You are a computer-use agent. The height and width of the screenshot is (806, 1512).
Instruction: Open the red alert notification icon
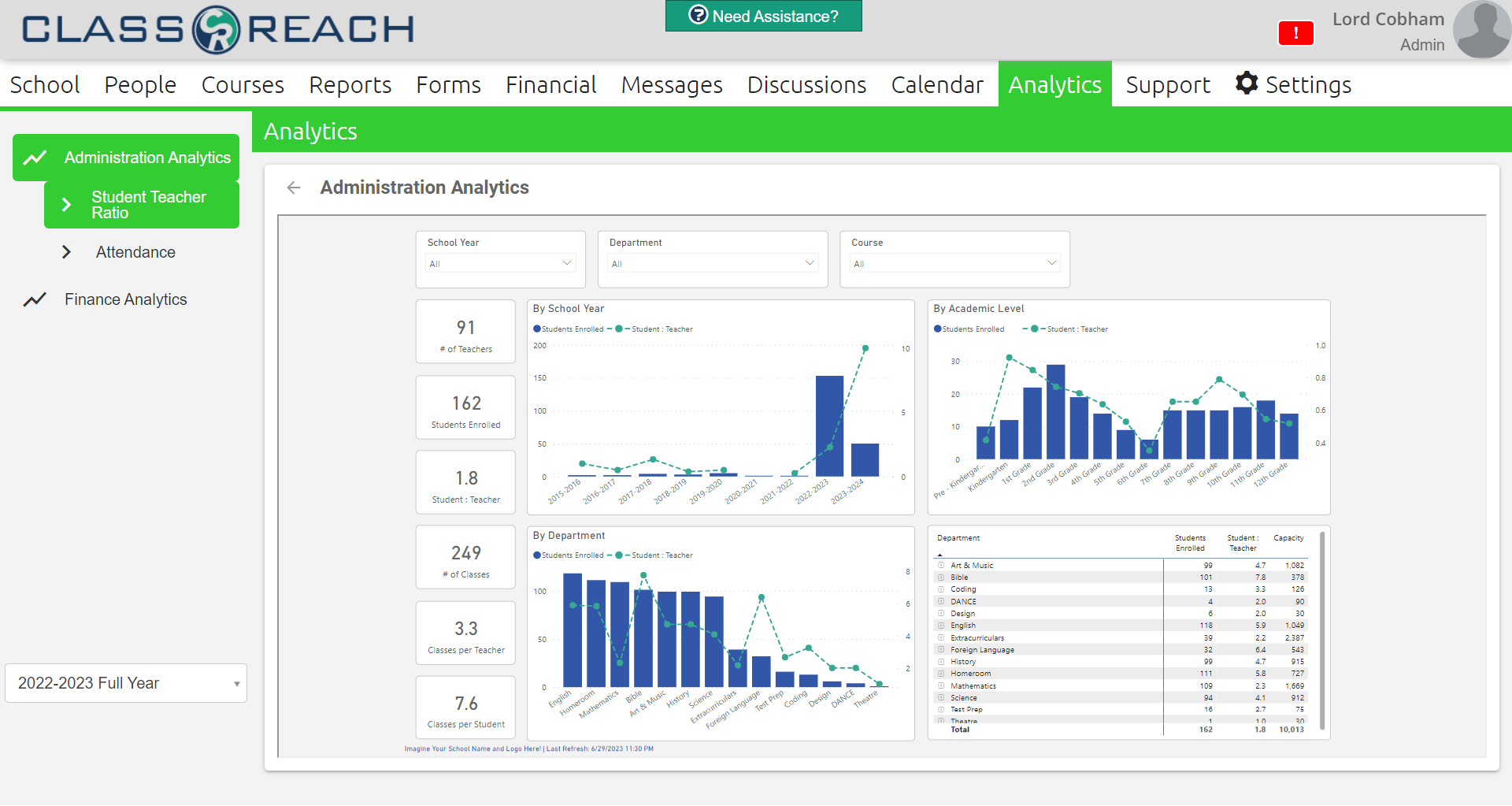(1295, 33)
